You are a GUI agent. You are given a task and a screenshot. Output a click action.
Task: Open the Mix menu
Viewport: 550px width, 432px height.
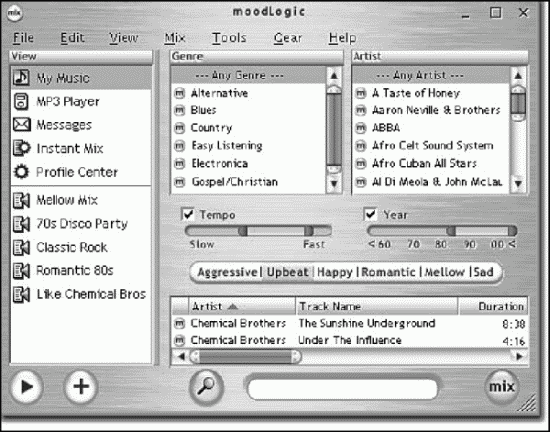[175, 38]
